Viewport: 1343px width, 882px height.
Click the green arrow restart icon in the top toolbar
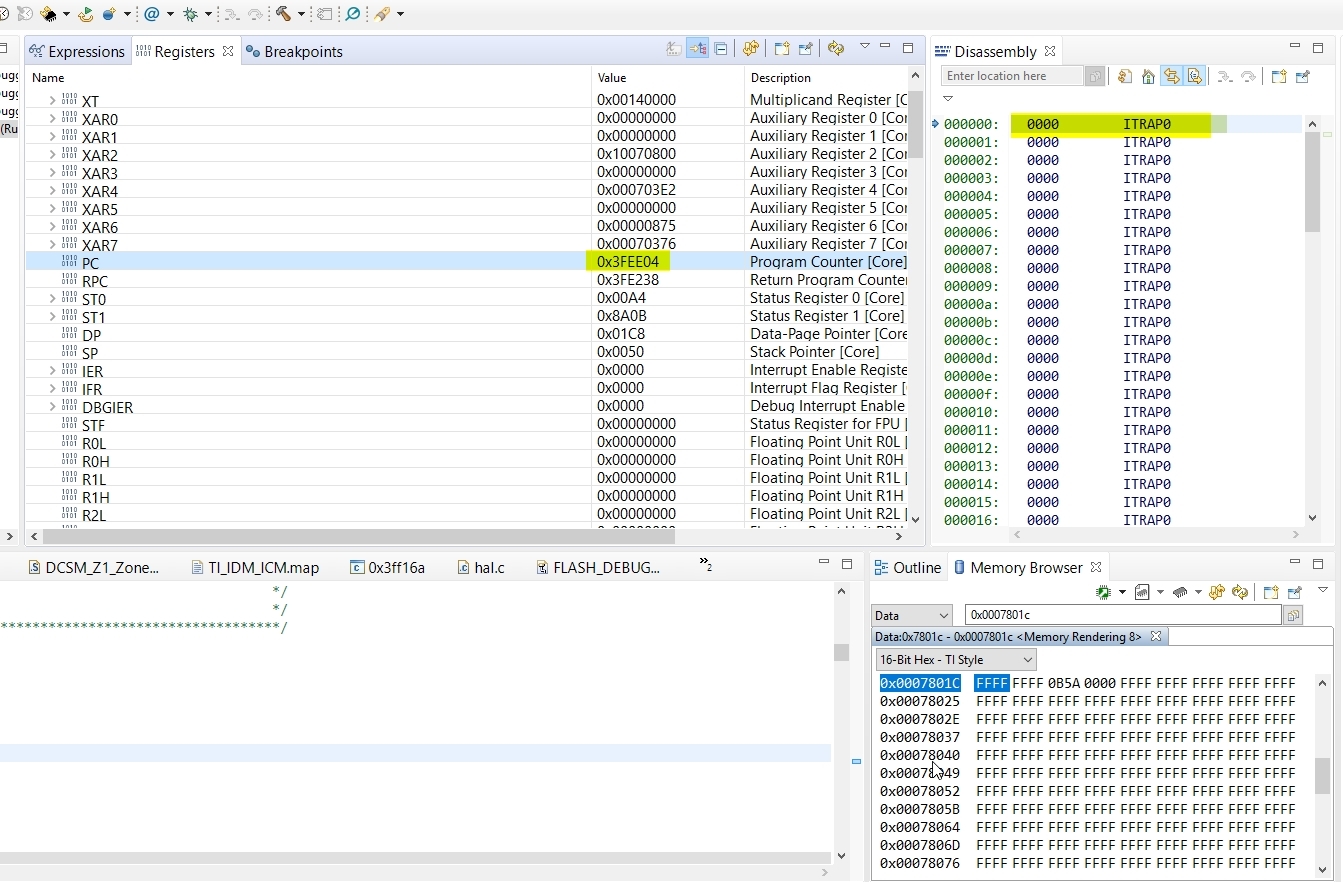coord(85,14)
